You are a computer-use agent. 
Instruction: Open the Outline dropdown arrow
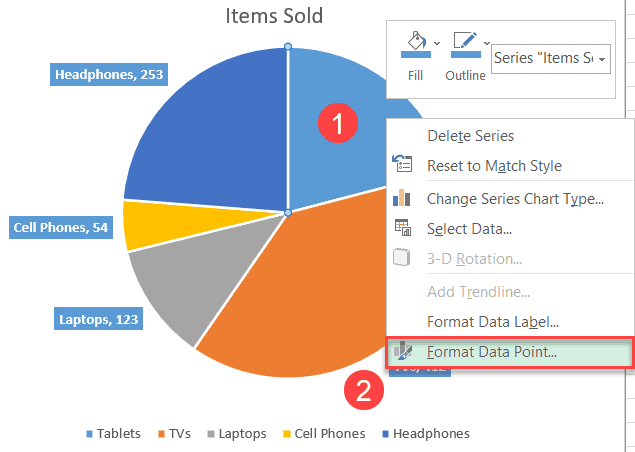click(x=488, y=42)
